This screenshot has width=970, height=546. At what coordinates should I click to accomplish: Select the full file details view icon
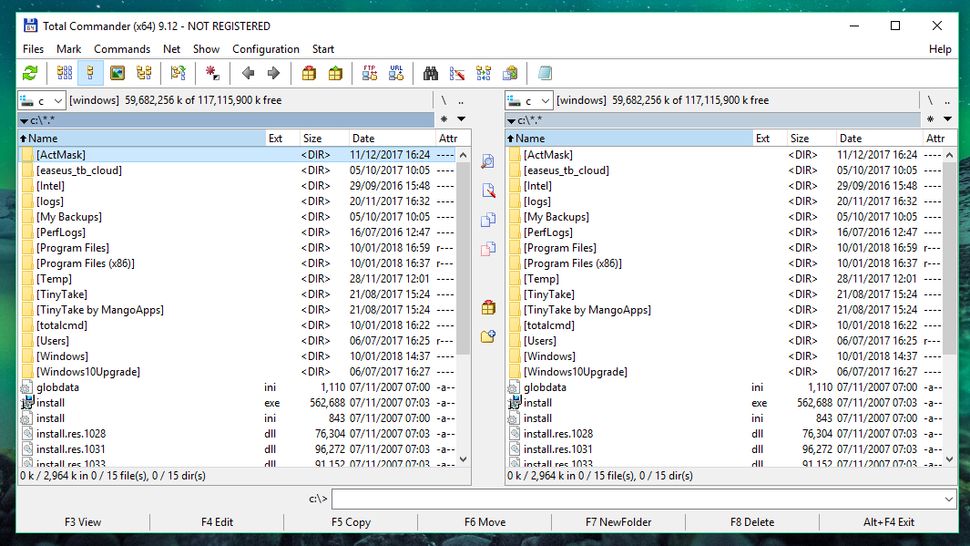[x=90, y=73]
